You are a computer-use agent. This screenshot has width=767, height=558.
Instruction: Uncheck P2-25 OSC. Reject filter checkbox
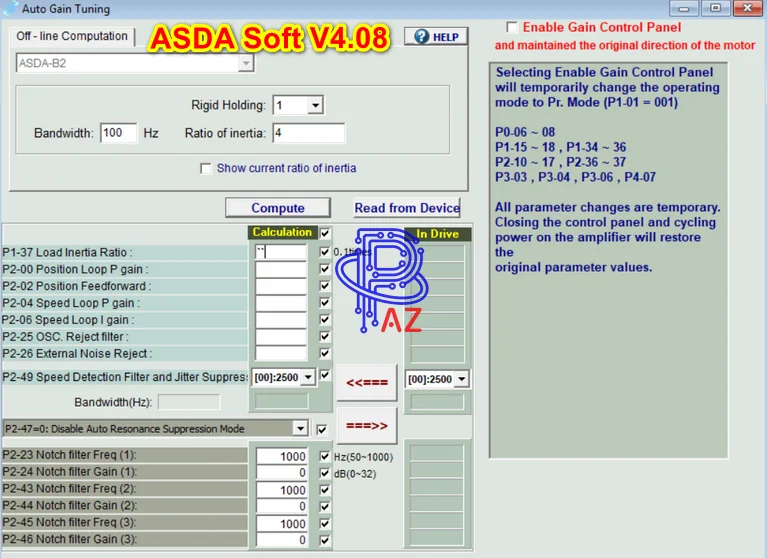point(324,336)
